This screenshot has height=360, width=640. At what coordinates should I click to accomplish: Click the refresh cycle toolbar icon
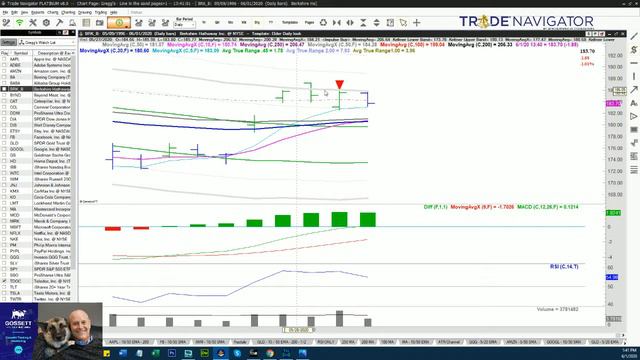323,23
